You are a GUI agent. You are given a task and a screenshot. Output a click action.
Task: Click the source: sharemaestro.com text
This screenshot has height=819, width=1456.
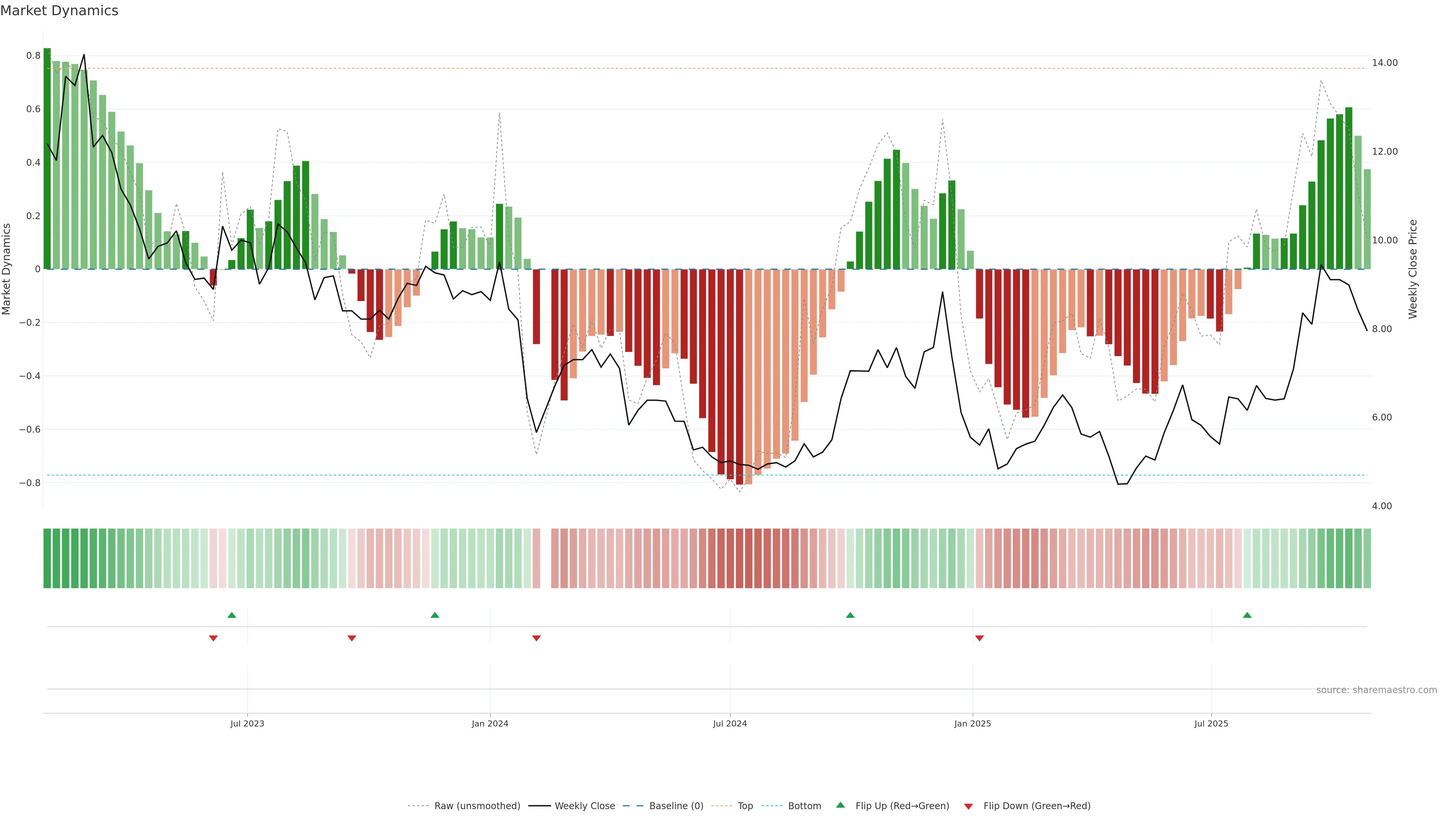[1376, 690]
